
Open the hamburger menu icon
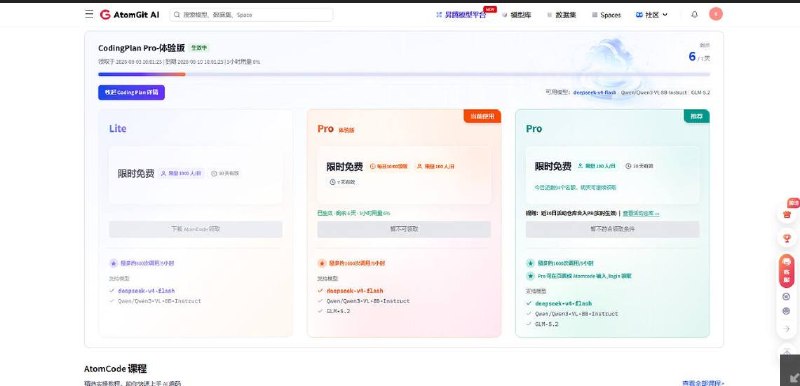(x=89, y=14)
